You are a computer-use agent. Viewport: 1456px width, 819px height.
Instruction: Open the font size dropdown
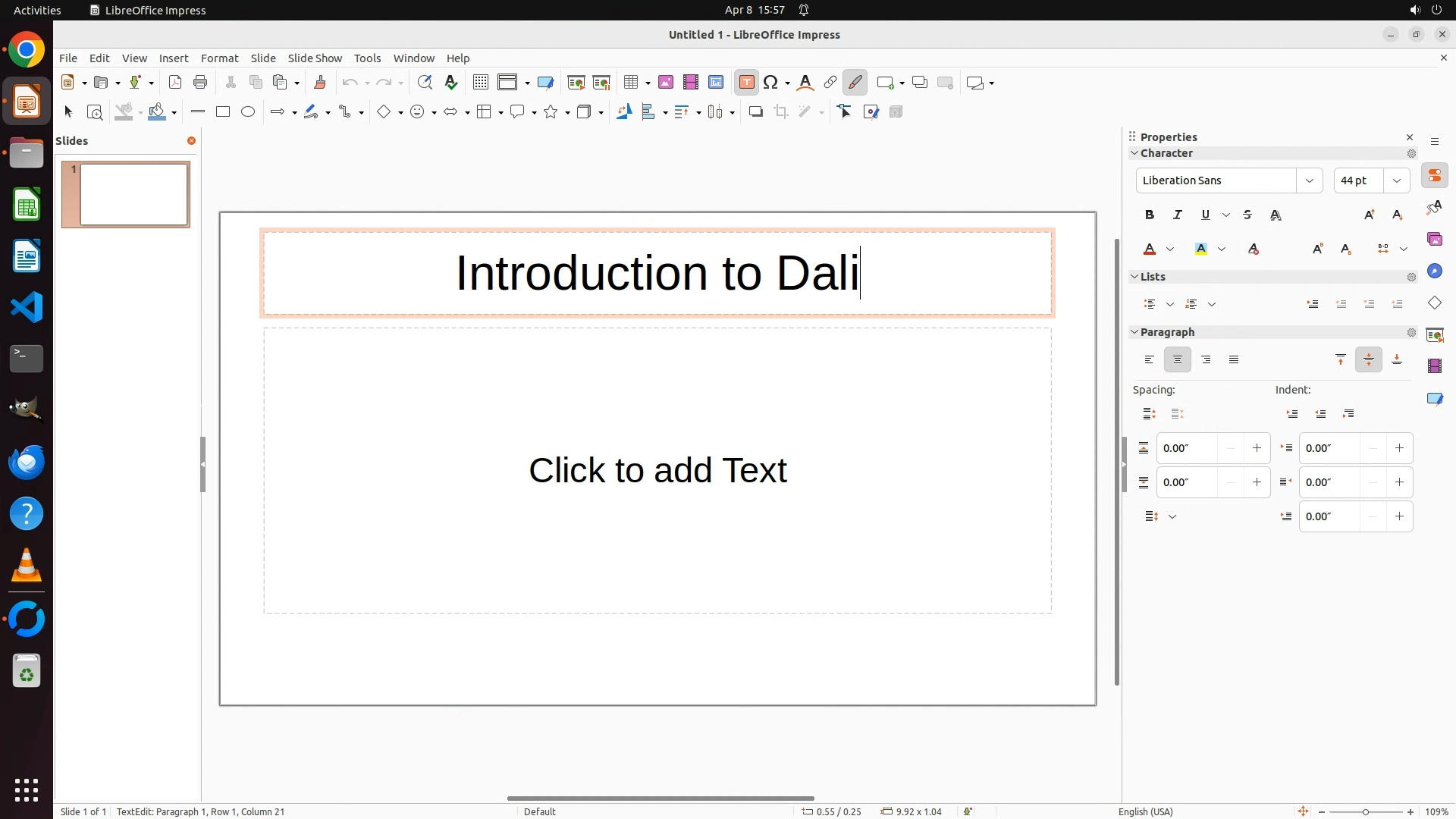click(x=1397, y=180)
